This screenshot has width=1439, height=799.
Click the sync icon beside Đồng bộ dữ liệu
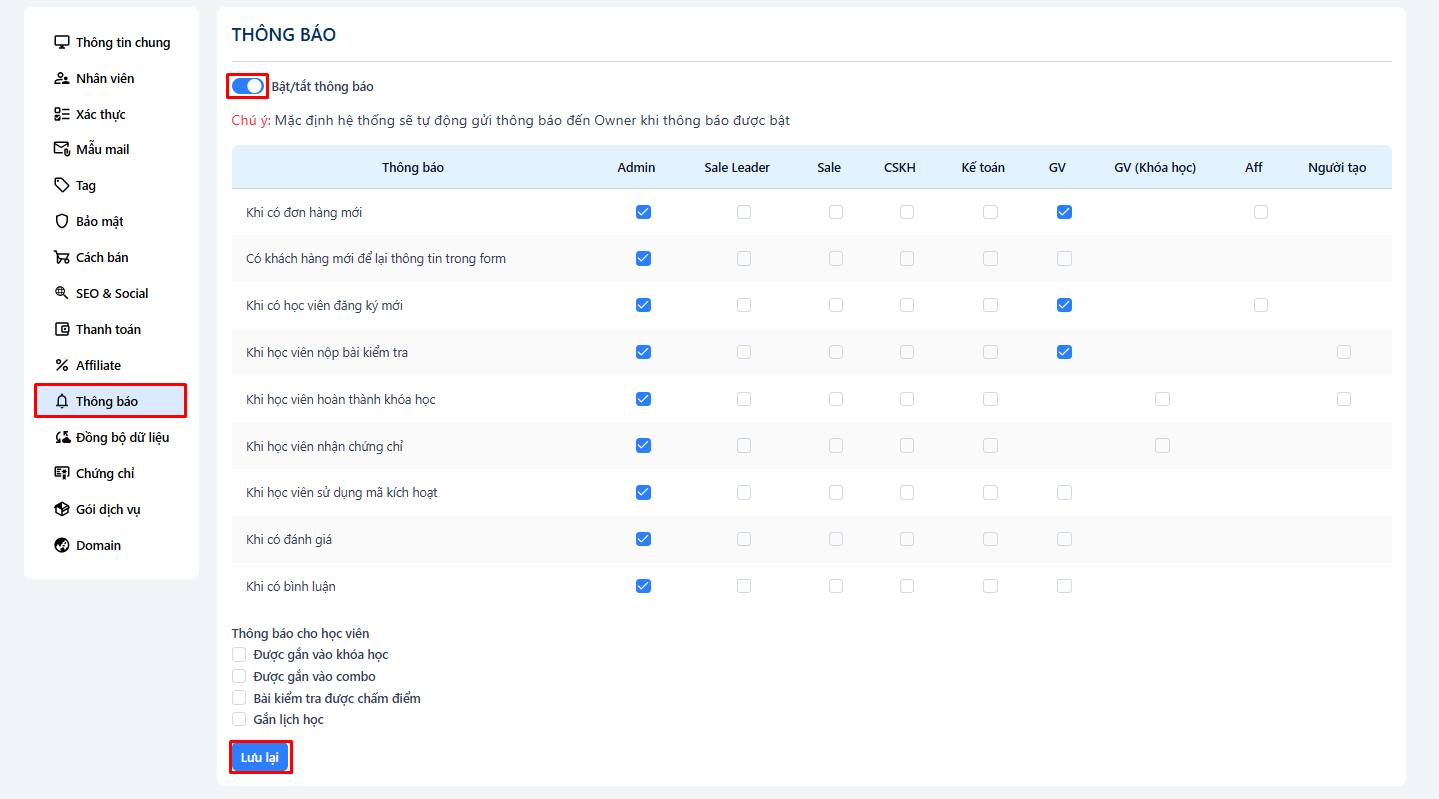coord(62,437)
